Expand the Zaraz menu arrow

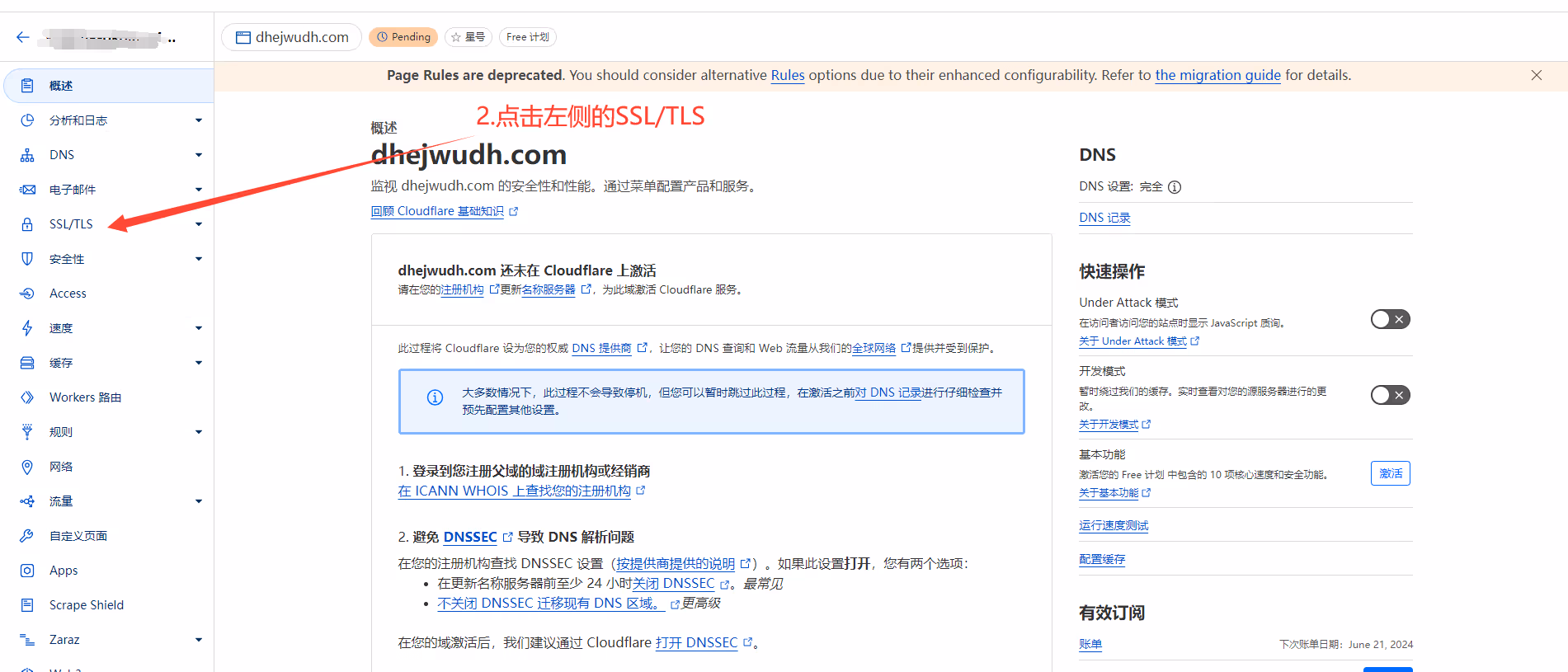point(199,640)
